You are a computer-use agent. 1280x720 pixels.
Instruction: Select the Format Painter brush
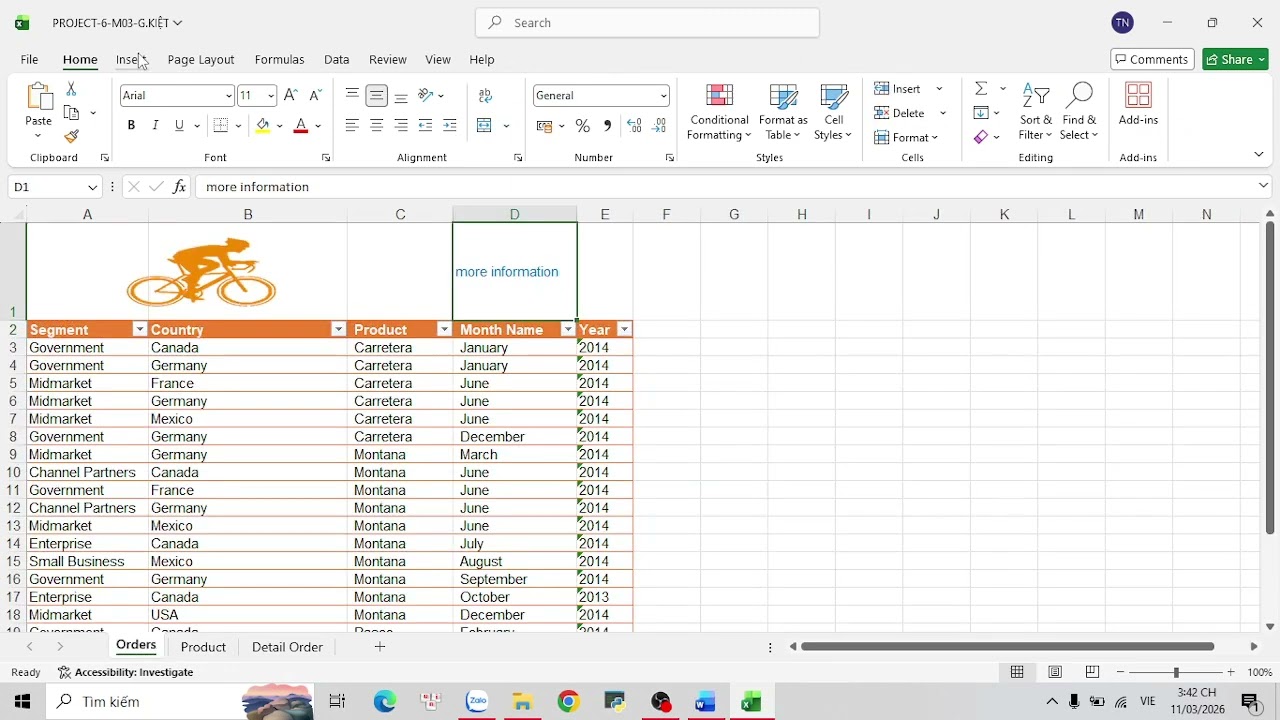(71, 136)
